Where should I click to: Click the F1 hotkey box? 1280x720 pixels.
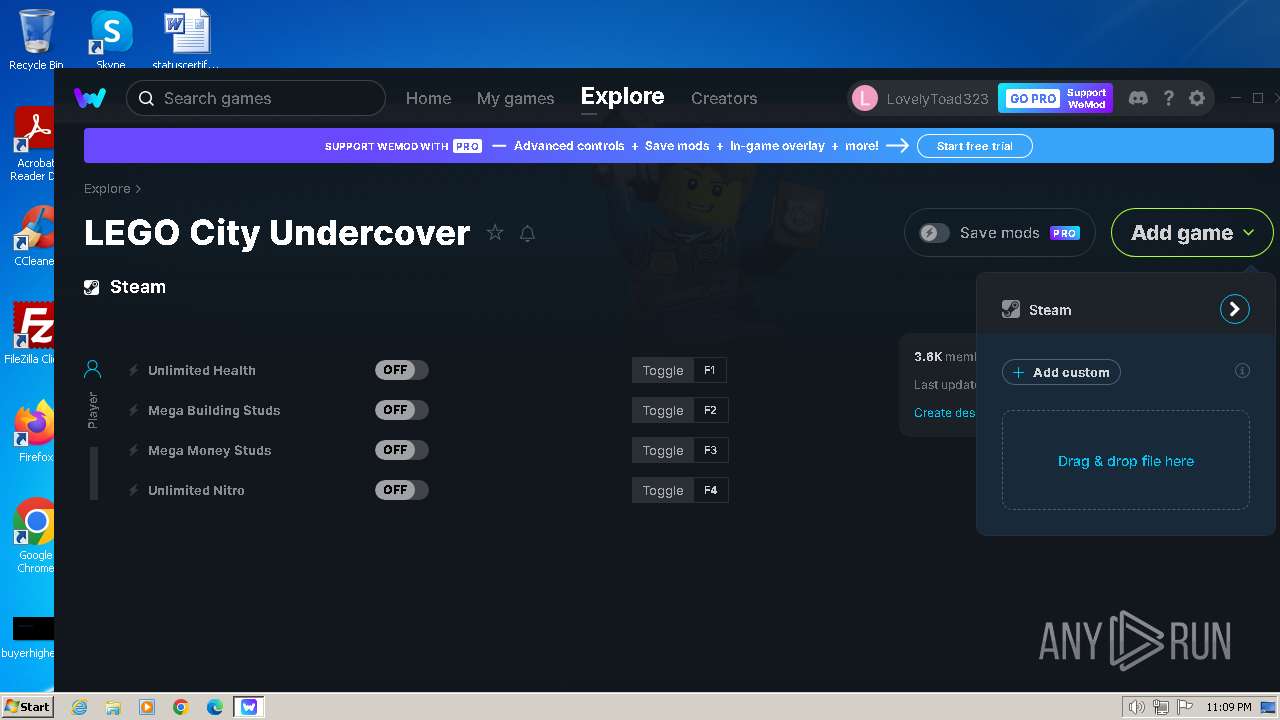(x=710, y=370)
